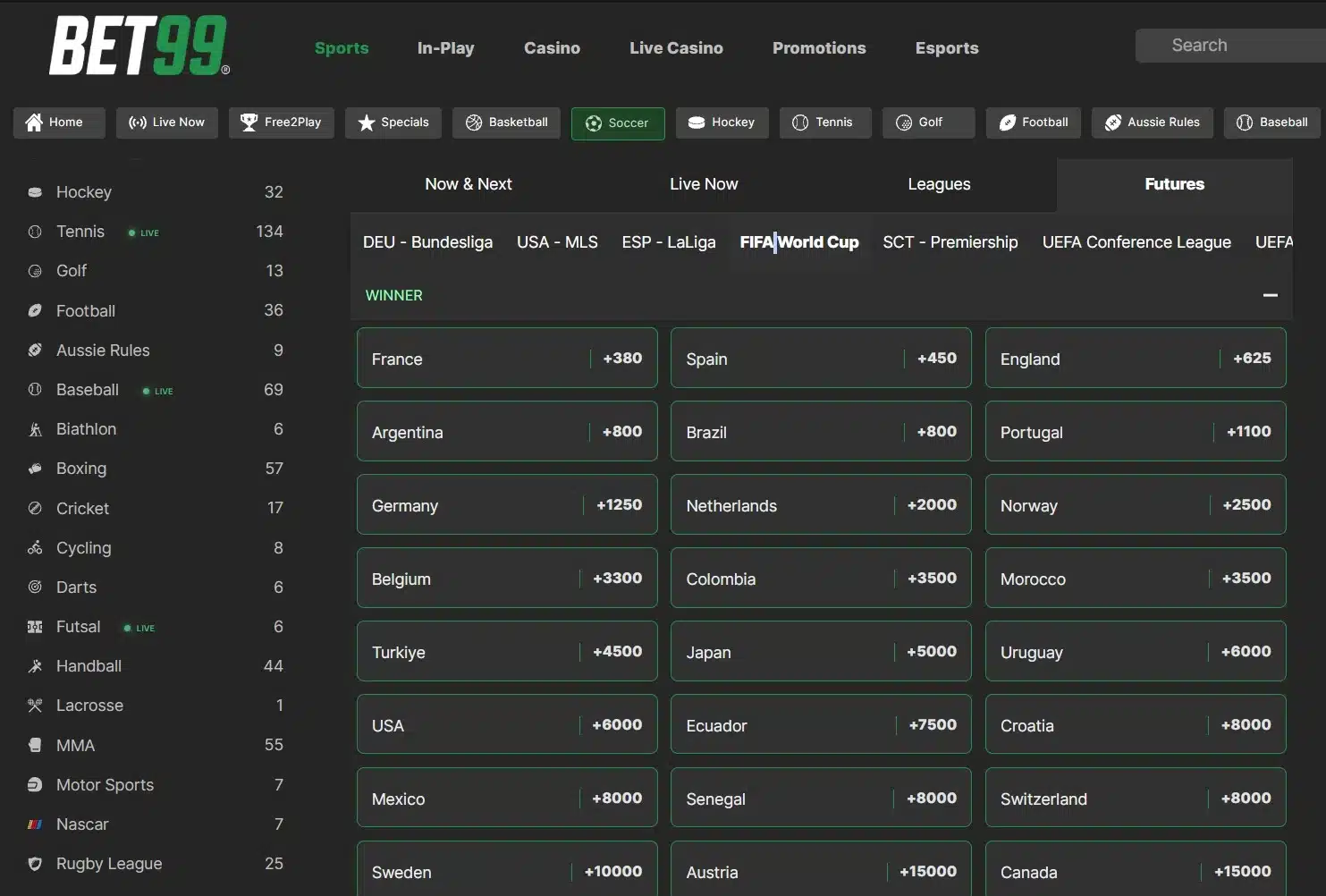Select the Futures tab

(x=1174, y=184)
